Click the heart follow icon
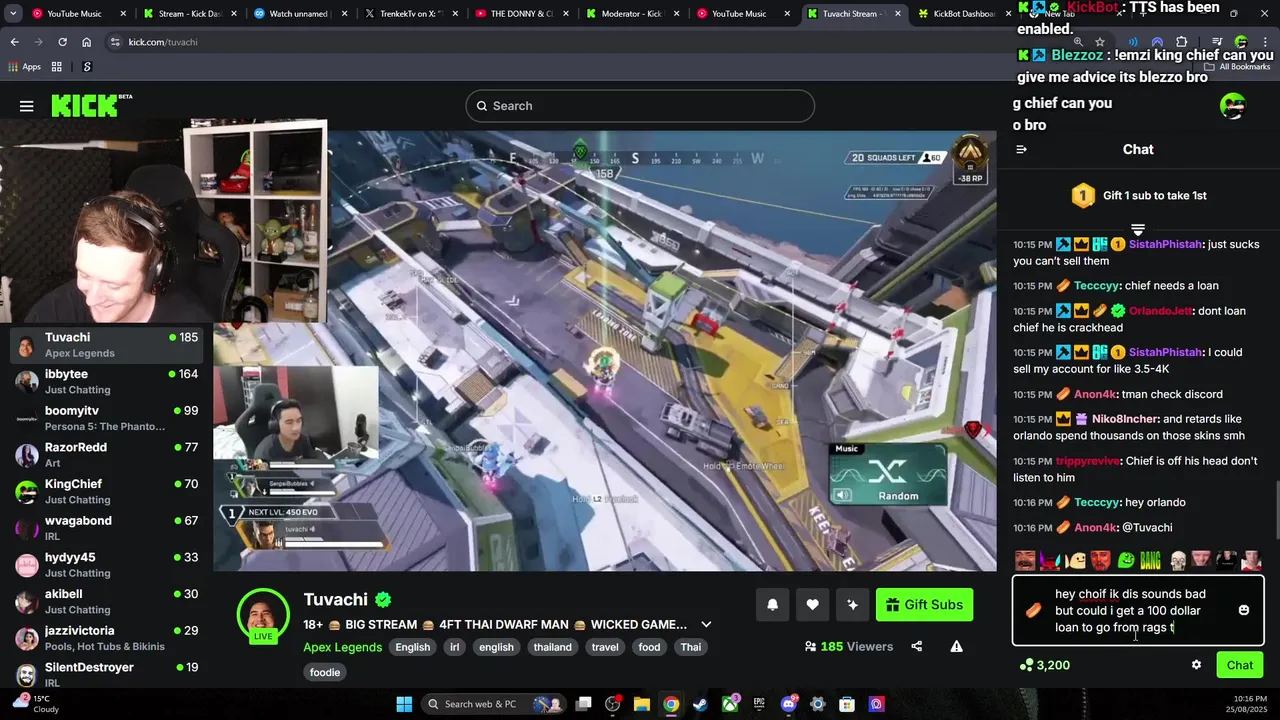Image resolution: width=1280 pixels, height=720 pixels. tap(812, 605)
